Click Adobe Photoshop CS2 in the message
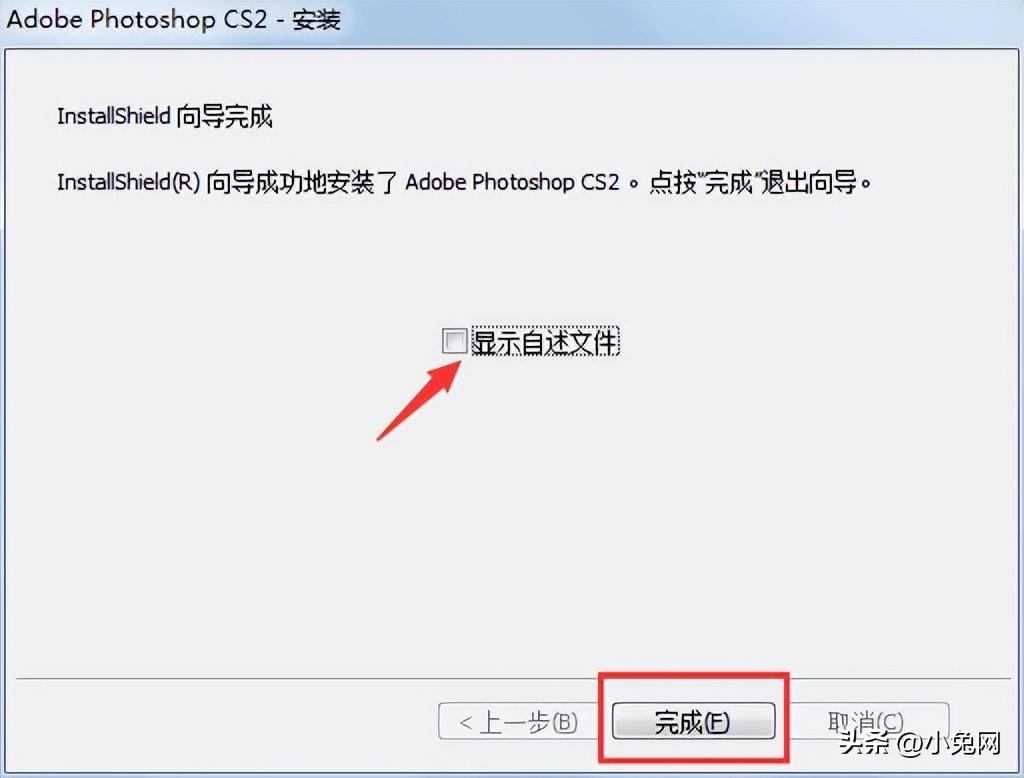Screen dimensions: 1024x778 [513, 182]
